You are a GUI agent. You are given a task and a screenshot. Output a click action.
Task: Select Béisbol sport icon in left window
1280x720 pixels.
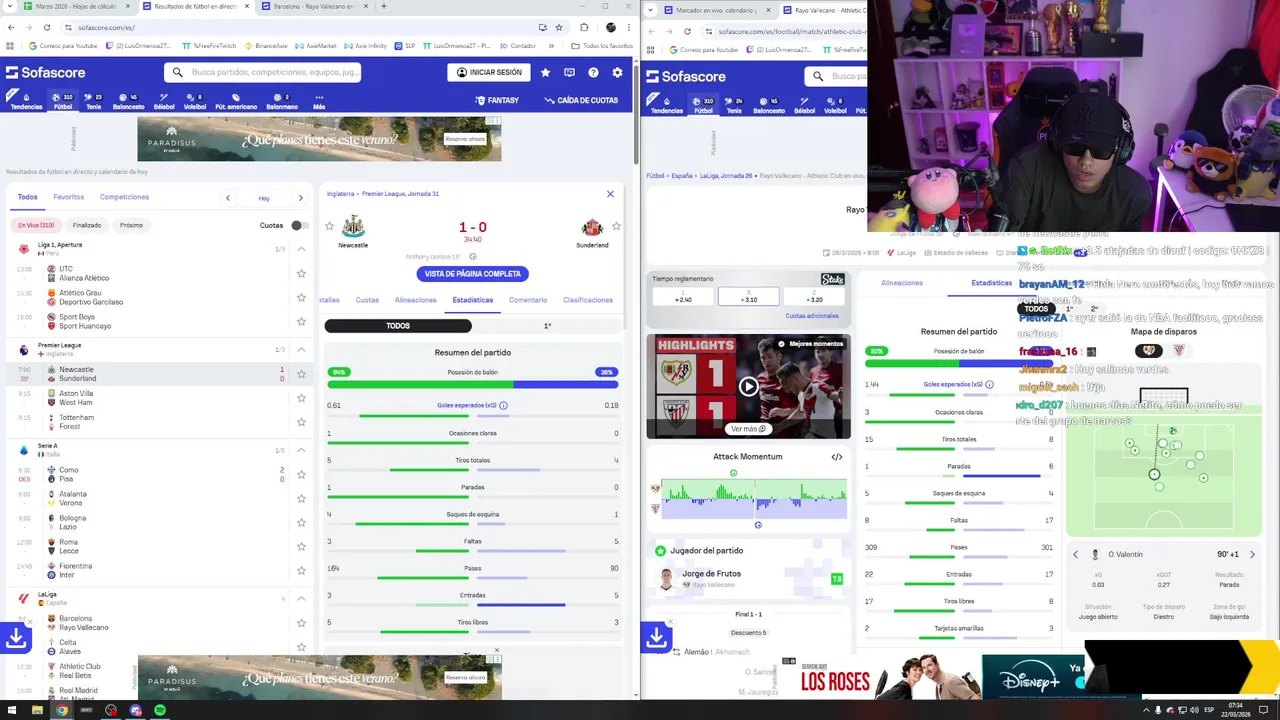pos(164,101)
